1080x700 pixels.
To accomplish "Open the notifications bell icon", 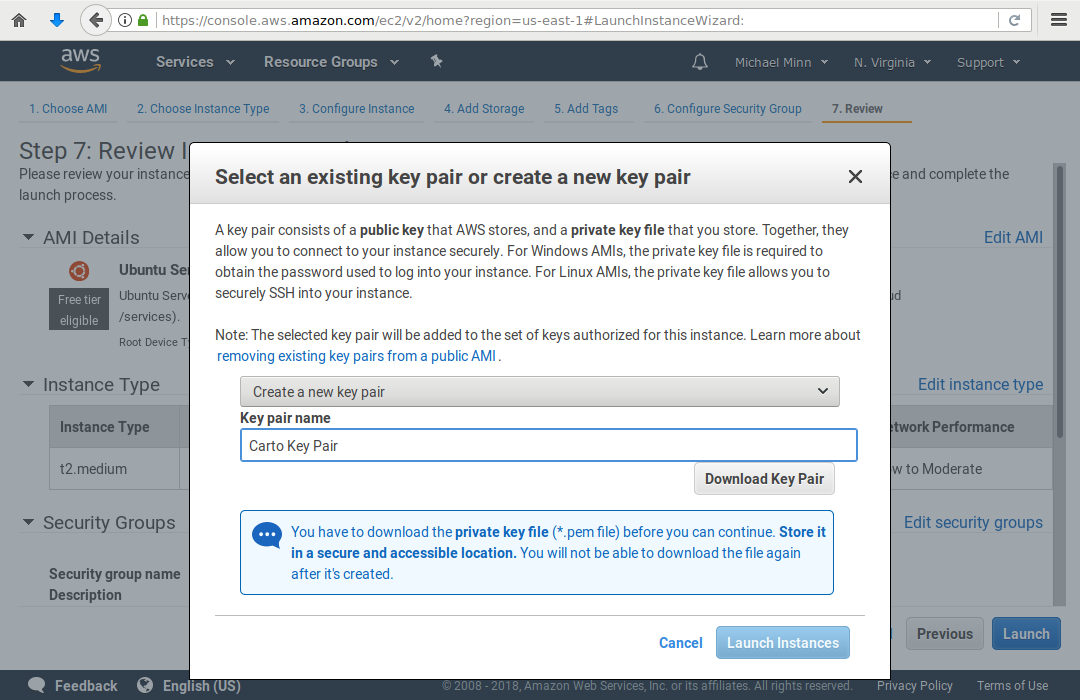I will 700,62.
